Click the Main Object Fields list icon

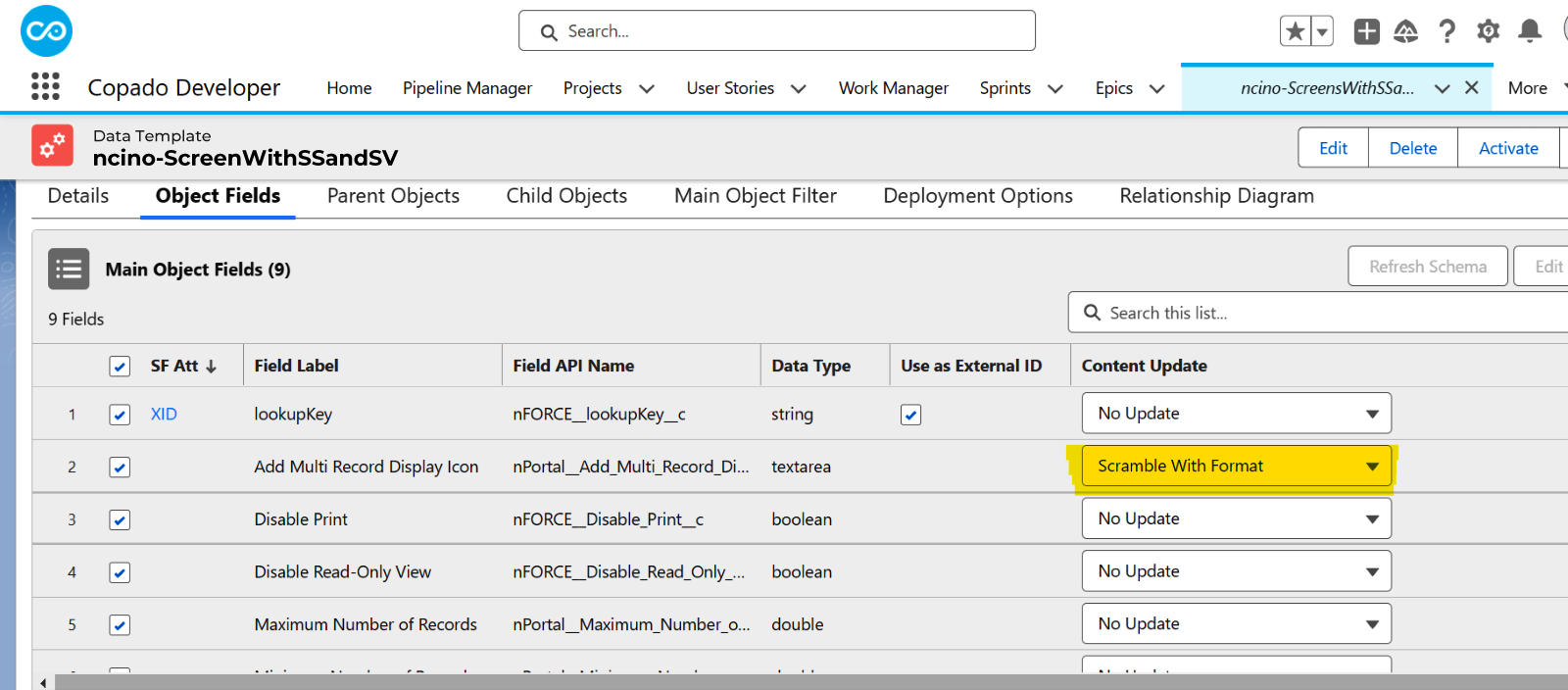click(69, 269)
